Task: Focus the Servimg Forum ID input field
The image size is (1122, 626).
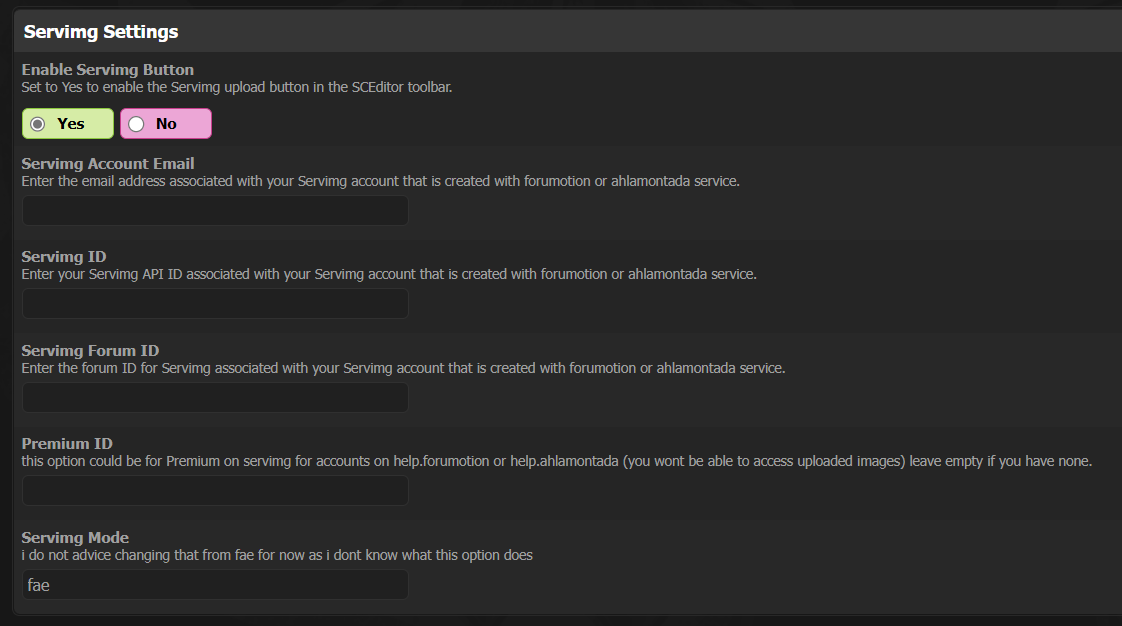Action: click(x=215, y=397)
